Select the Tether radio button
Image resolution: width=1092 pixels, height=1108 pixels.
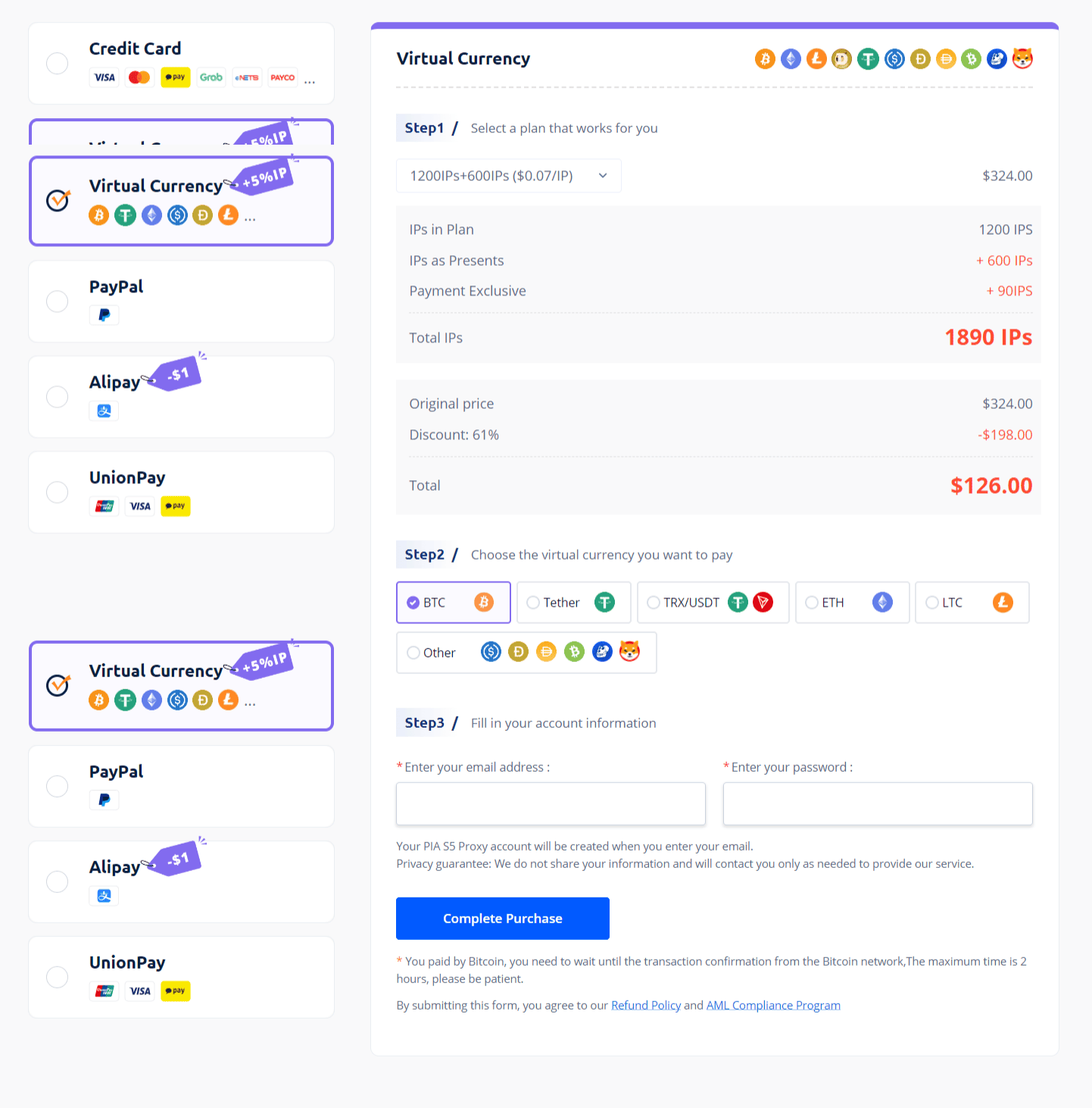[534, 603]
